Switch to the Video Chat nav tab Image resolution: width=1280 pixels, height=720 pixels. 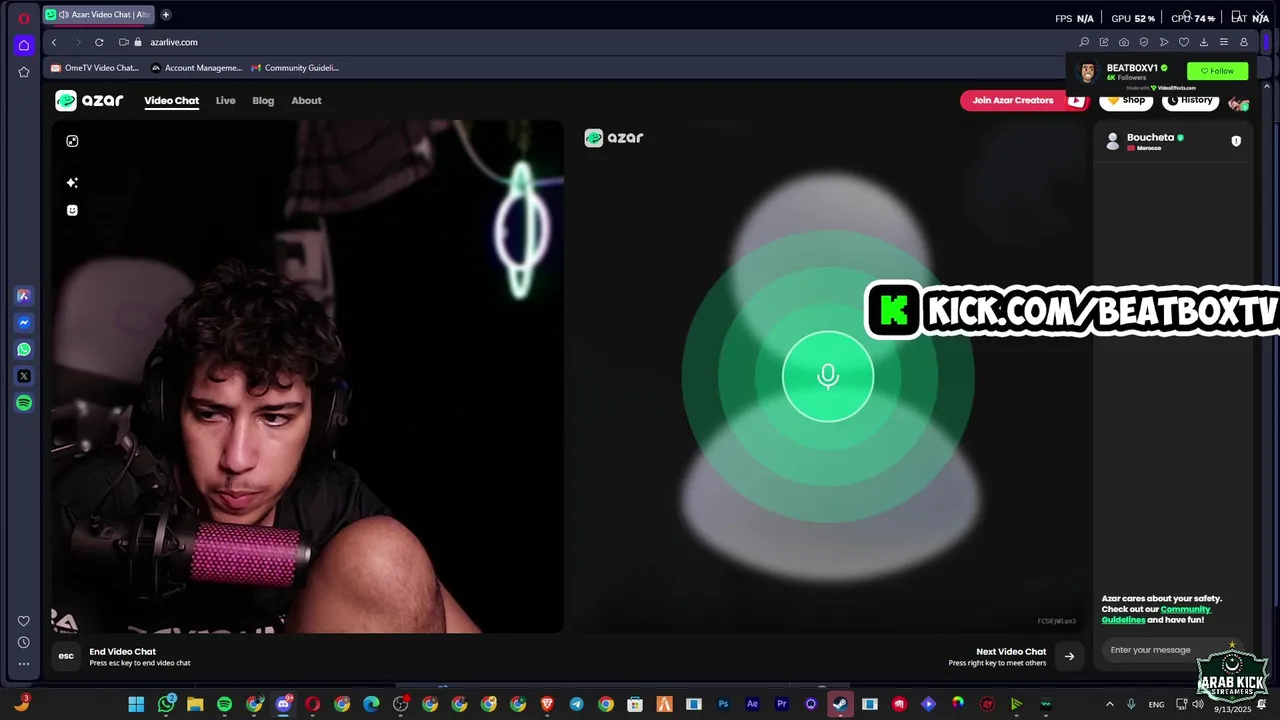pos(171,101)
